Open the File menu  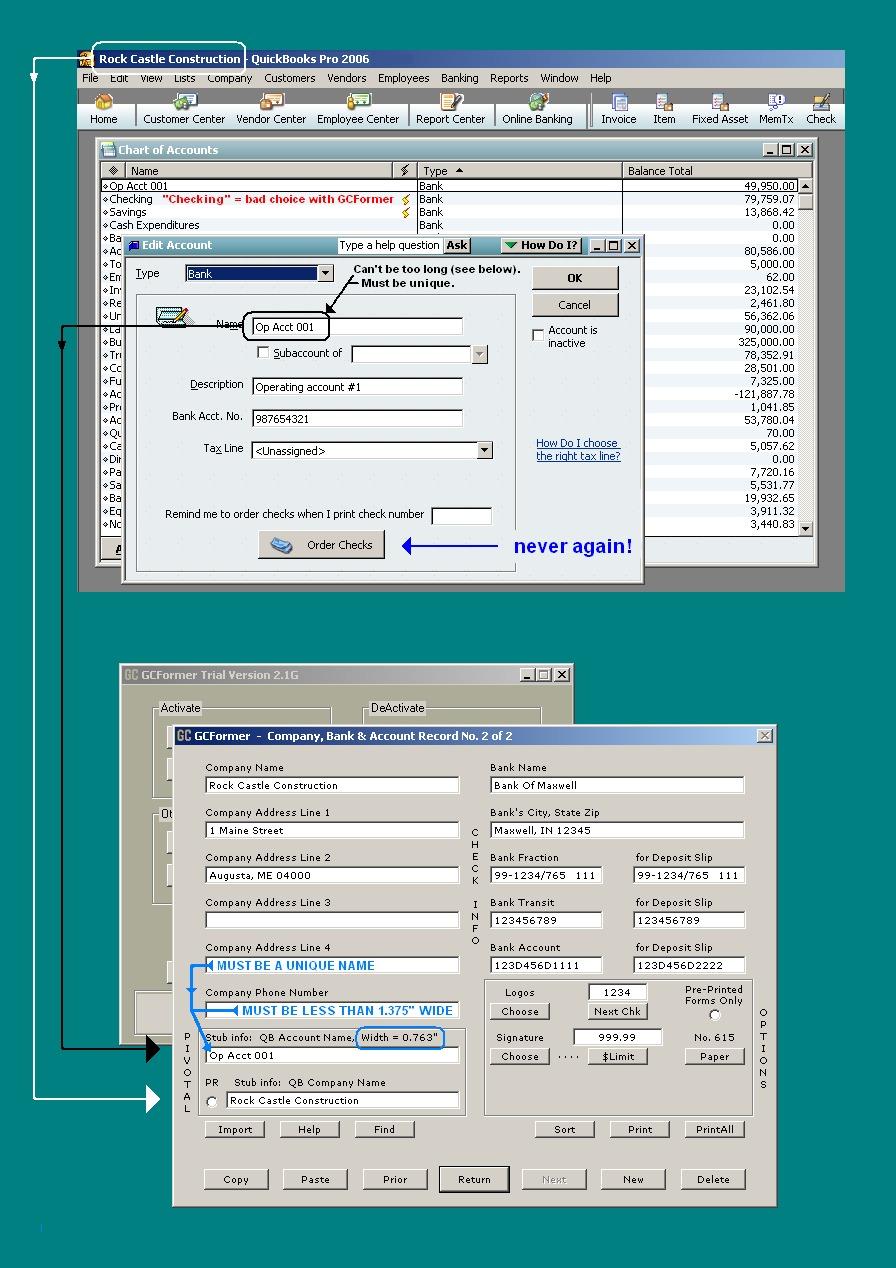[90, 78]
